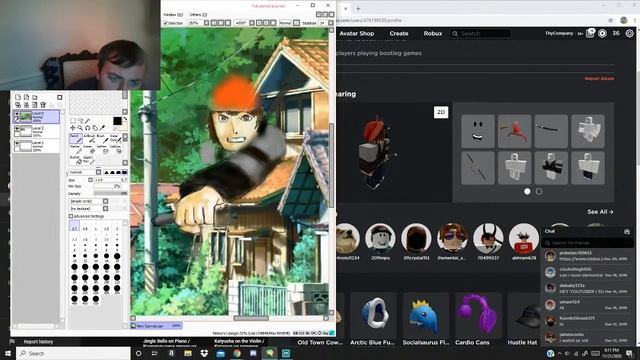The image size is (640, 360).
Task: Open the brush blending mode Normal dropdown
Action: pyautogui.click(x=85, y=172)
